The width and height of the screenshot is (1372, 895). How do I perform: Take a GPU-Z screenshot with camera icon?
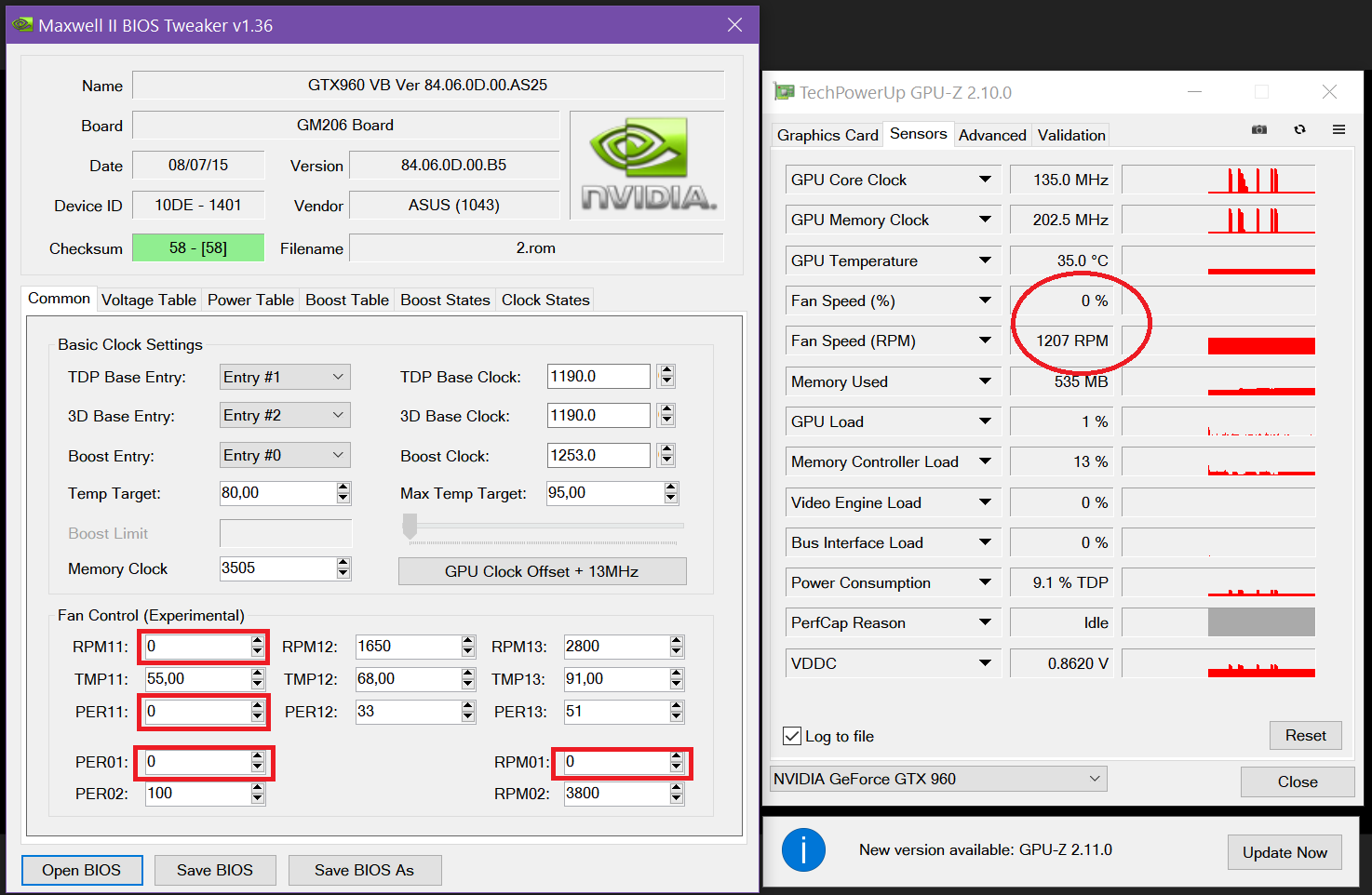click(x=1259, y=129)
